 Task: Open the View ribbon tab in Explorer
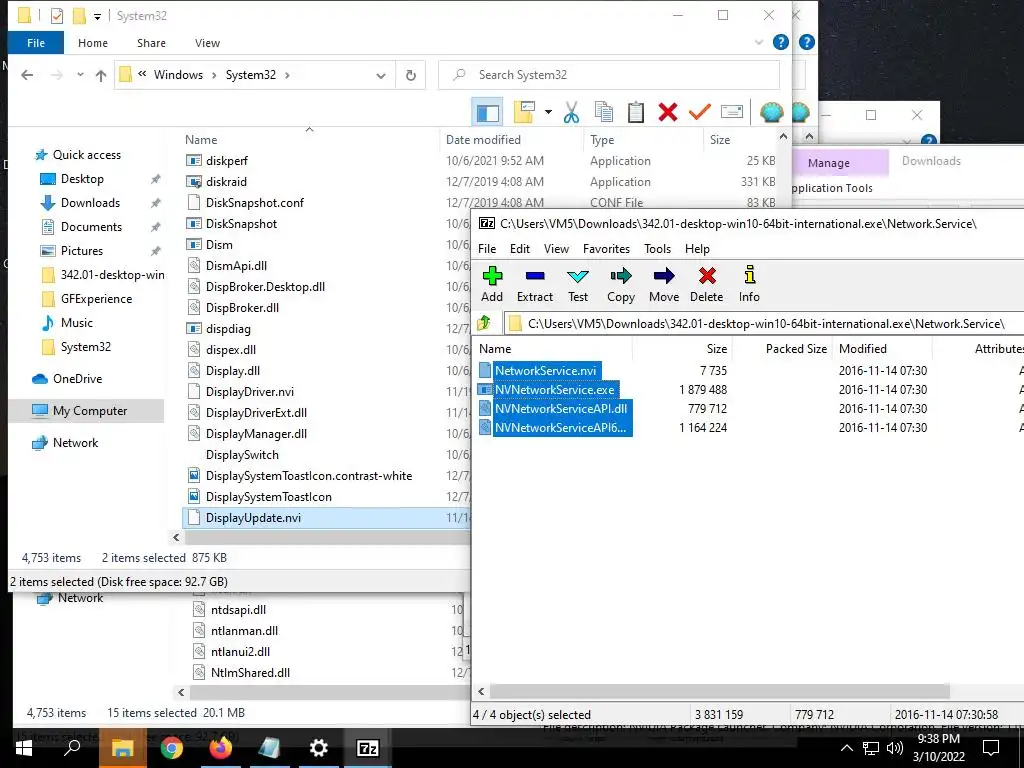(207, 43)
